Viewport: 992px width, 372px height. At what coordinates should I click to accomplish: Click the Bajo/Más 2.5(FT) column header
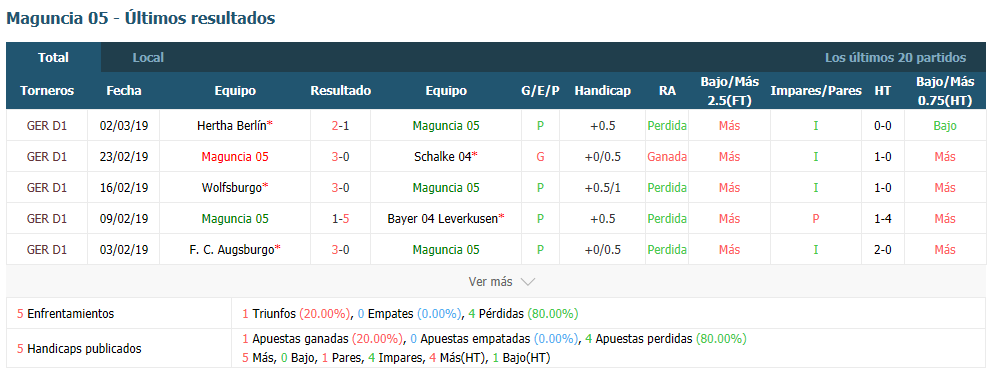(729, 91)
